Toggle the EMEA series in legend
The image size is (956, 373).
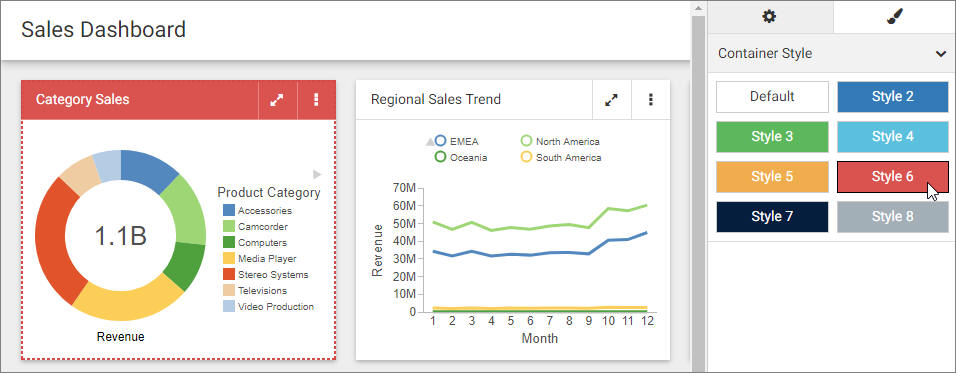tap(457, 141)
